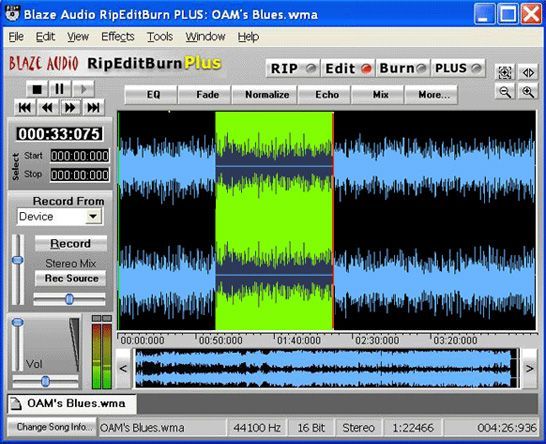Viewport: 546px width, 444px height.
Task: Rewind the audio with the rewind button
Action: 48,108
